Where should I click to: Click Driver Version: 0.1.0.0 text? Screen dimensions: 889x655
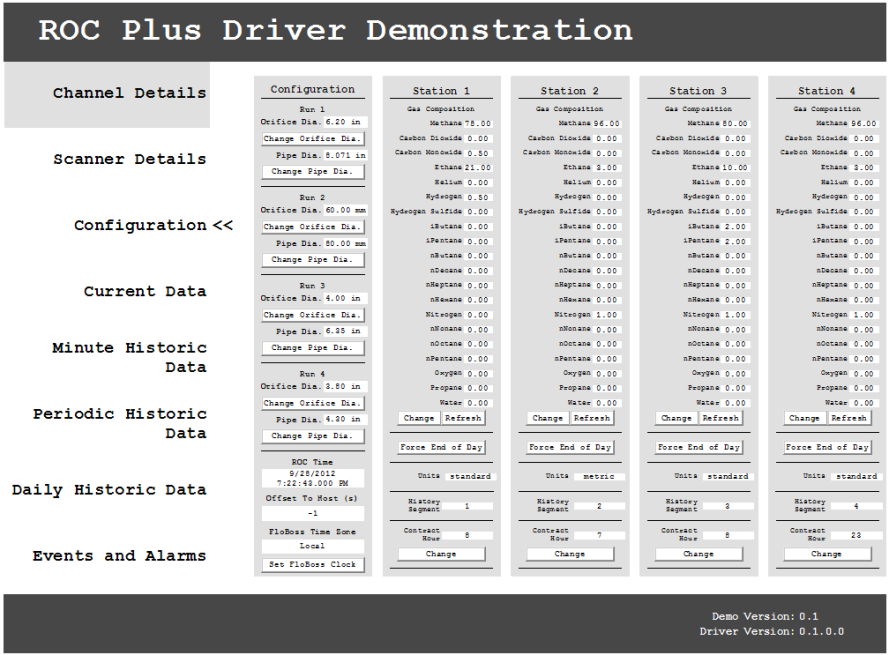click(772, 632)
